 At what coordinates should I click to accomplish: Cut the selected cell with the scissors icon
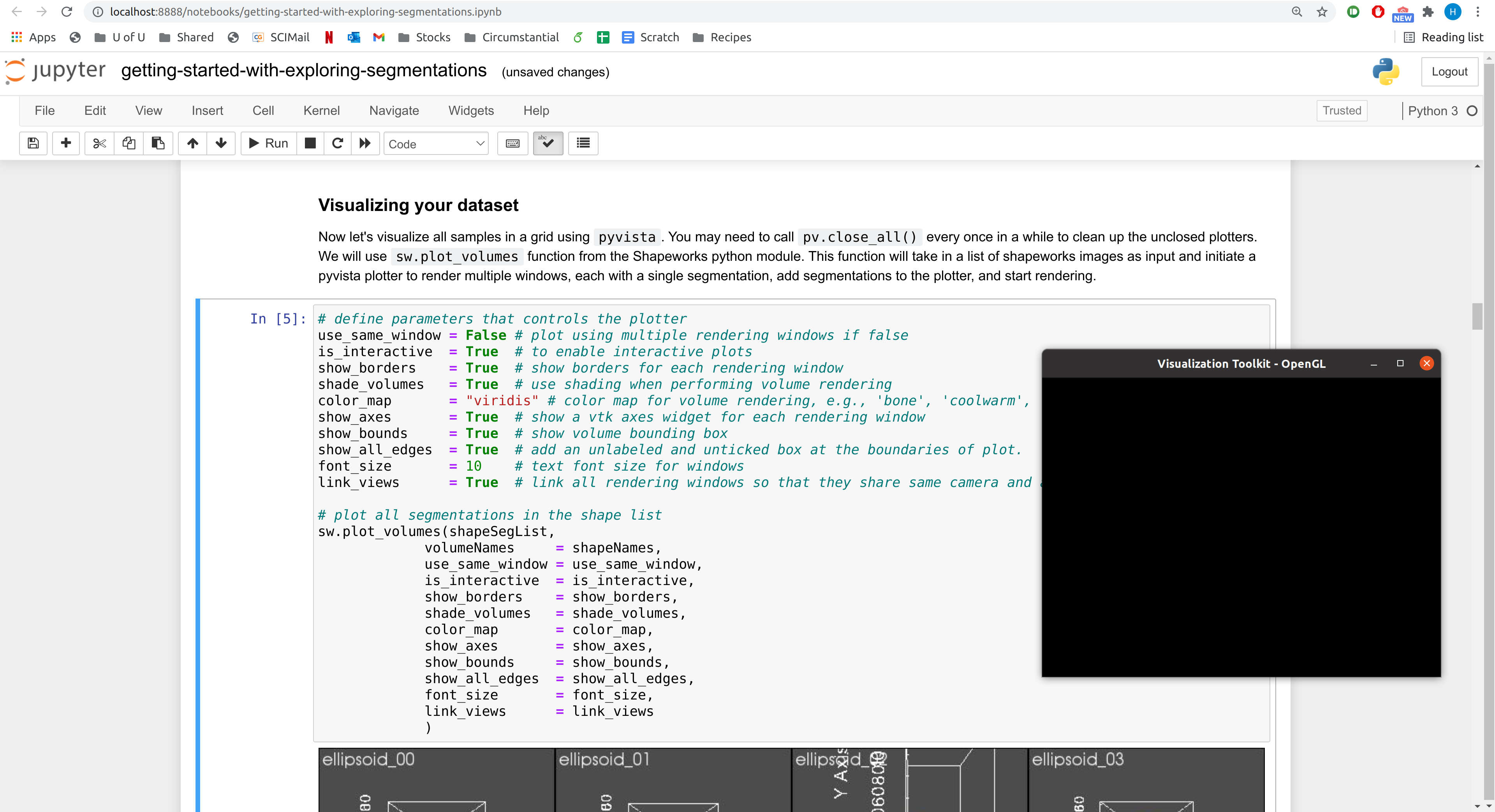pos(99,143)
